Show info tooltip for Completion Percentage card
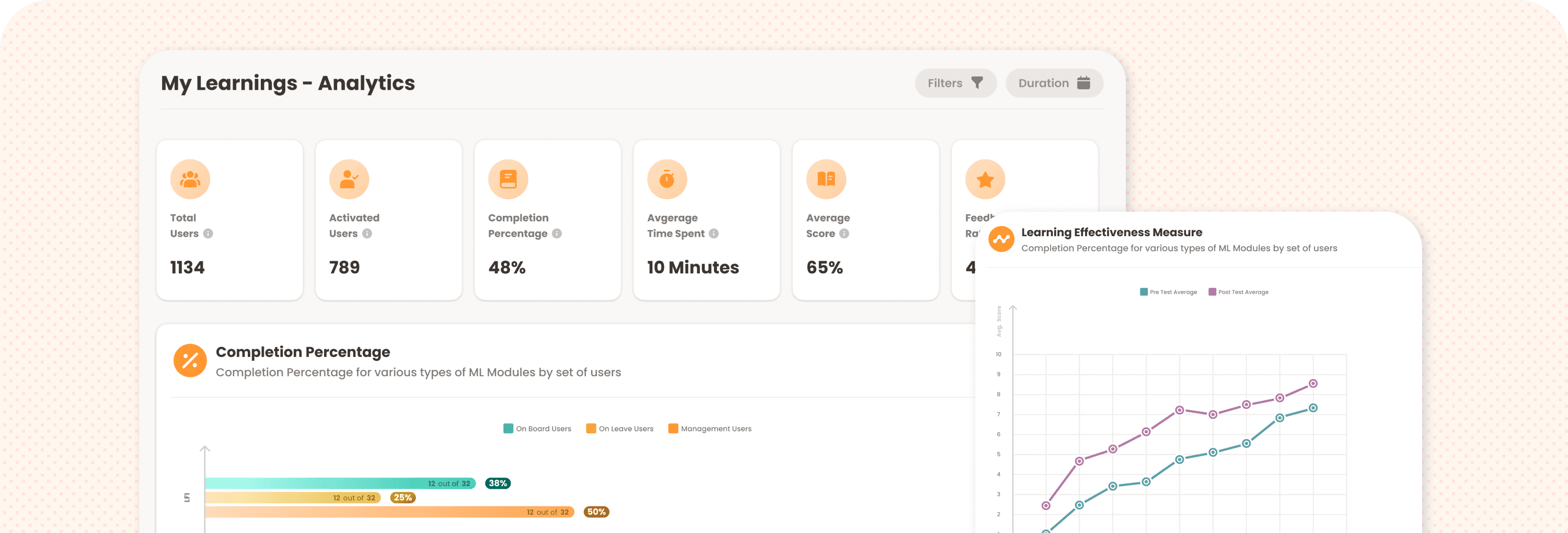 557,234
